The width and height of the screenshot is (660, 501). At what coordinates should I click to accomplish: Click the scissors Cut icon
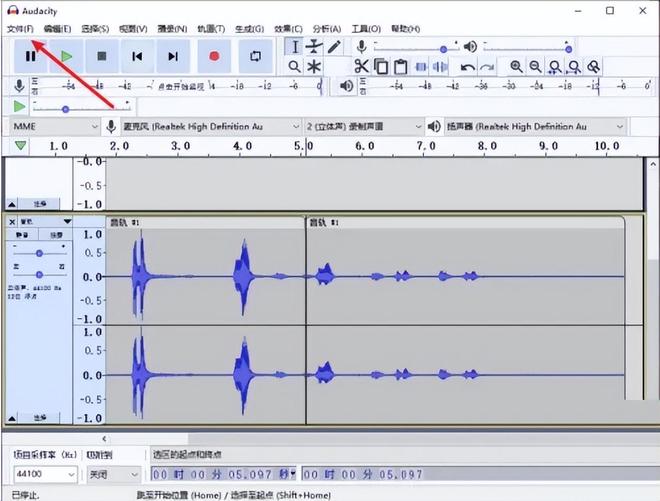point(362,66)
